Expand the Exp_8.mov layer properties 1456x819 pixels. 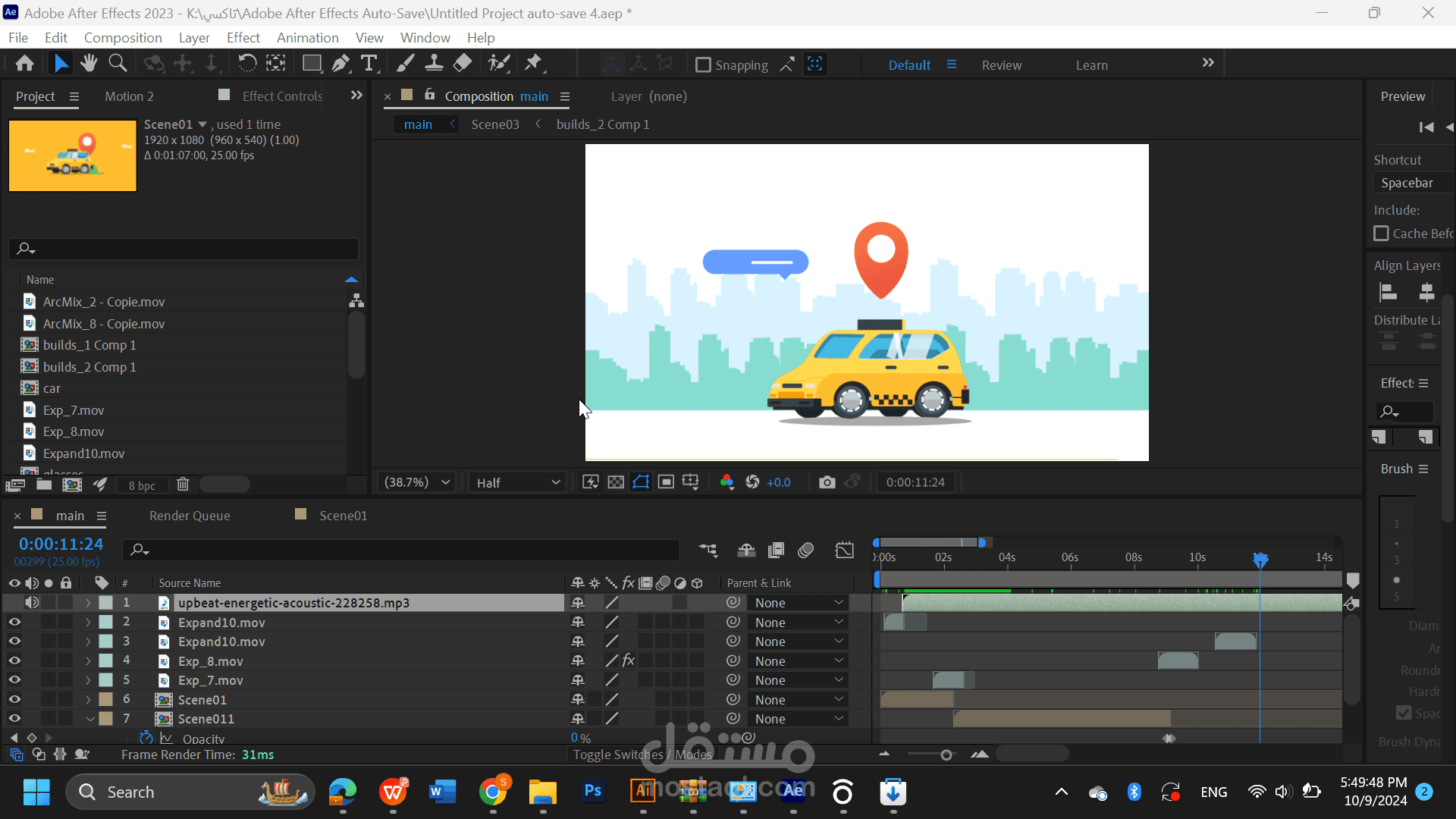[88, 661]
